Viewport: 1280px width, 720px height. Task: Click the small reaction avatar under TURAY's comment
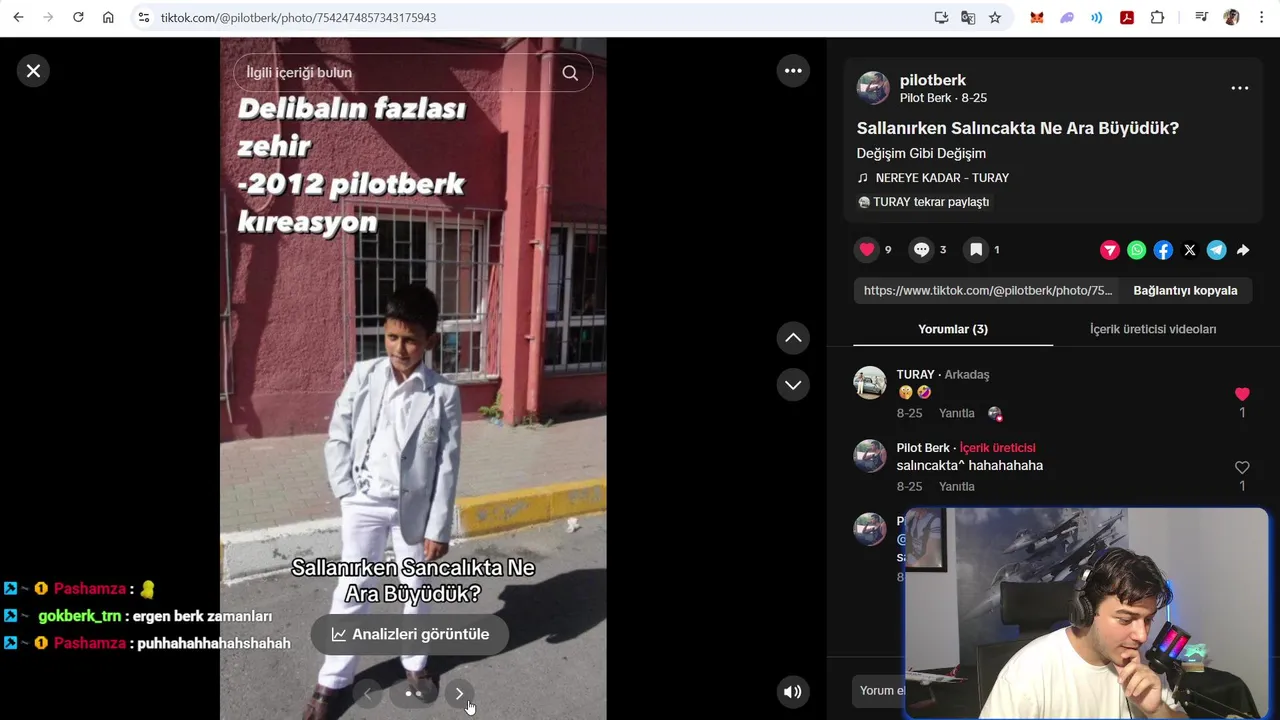(995, 413)
